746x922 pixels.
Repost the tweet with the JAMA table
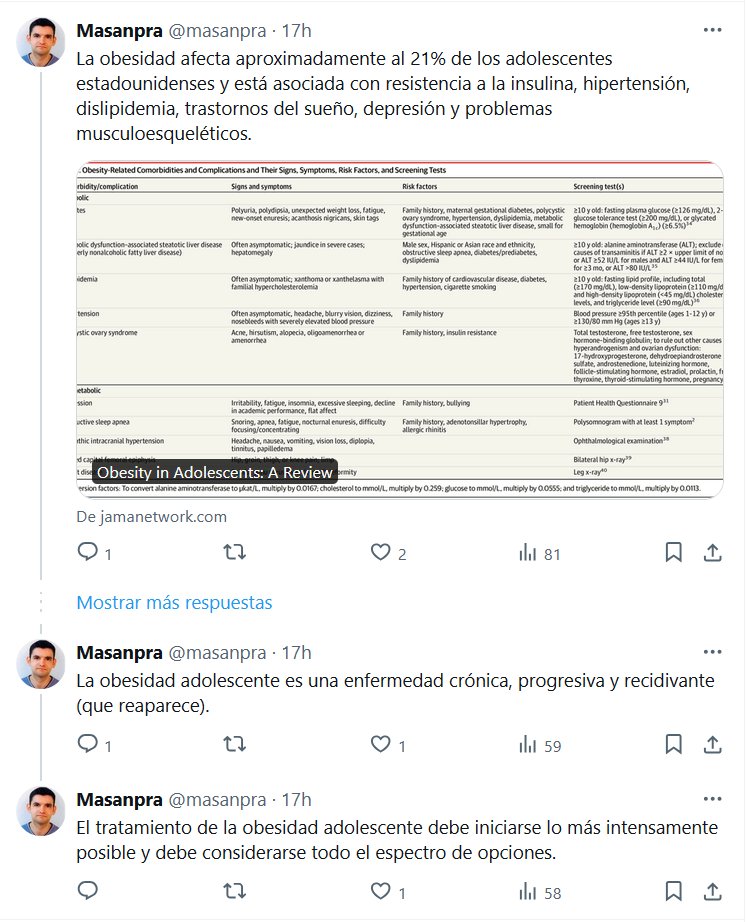point(235,552)
